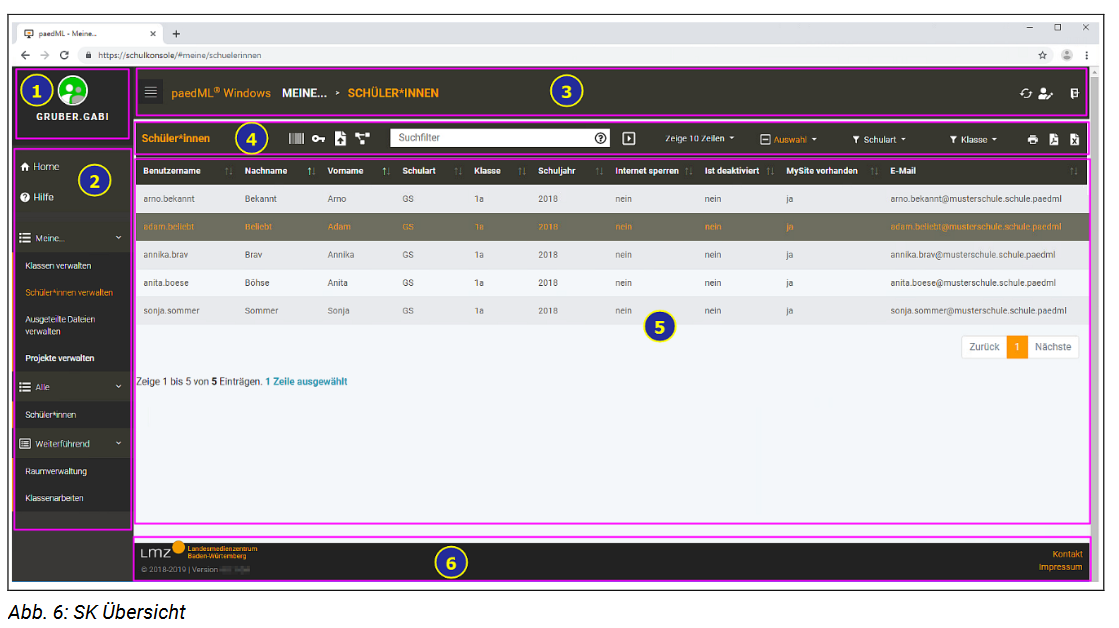Screen dimensions: 1119x628
Task: Open the Schulart filter dropdown
Action: (879, 140)
